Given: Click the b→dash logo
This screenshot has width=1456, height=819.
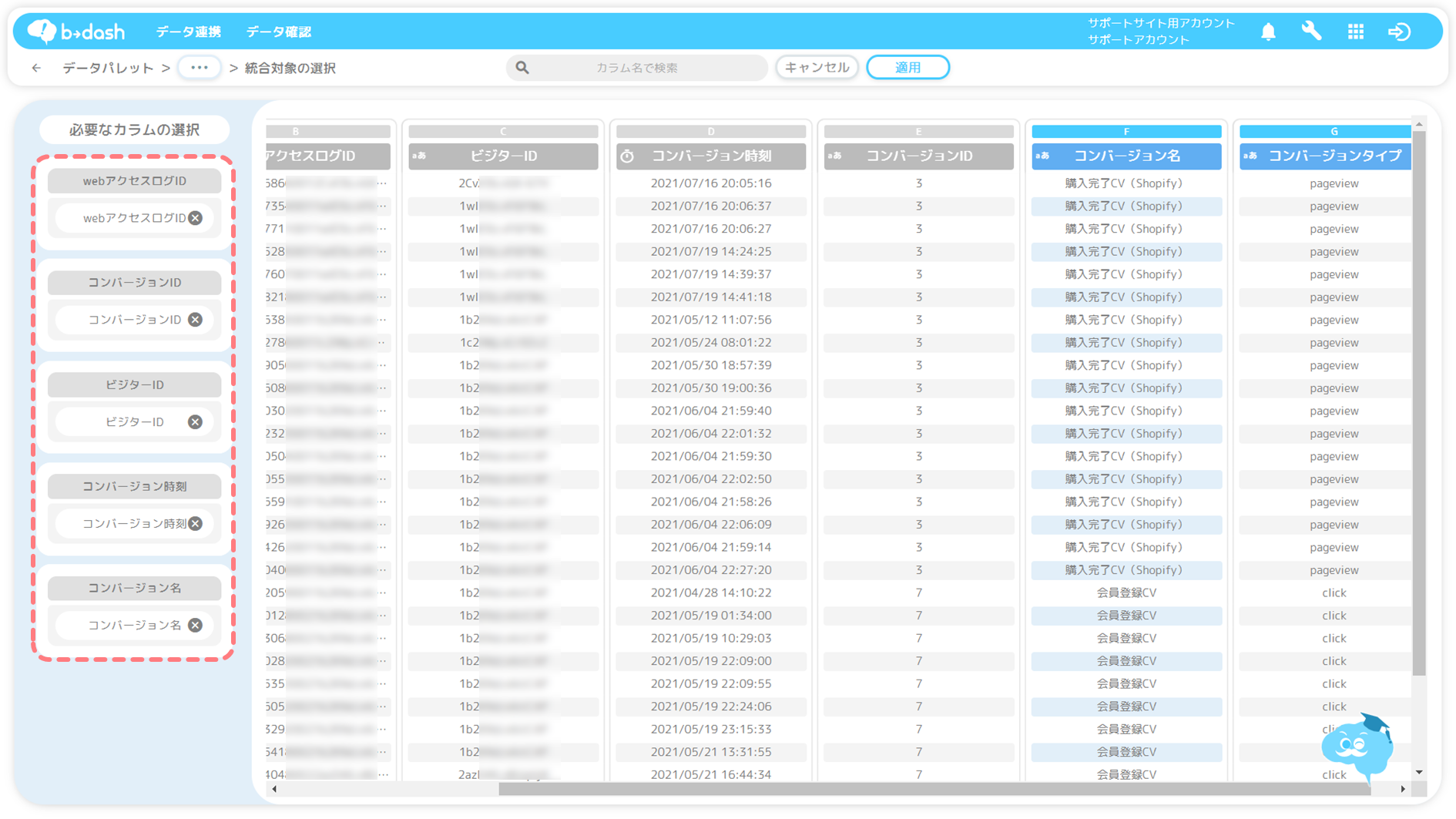Looking at the screenshot, I should point(75,32).
